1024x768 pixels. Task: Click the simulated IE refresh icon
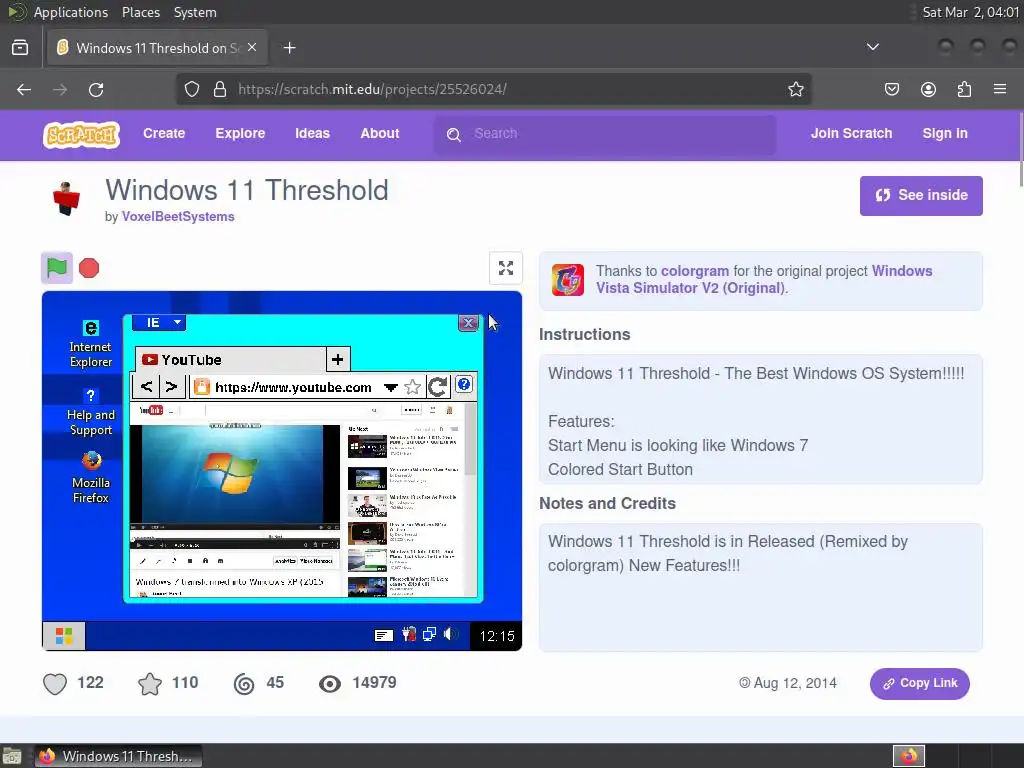(x=438, y=387)
